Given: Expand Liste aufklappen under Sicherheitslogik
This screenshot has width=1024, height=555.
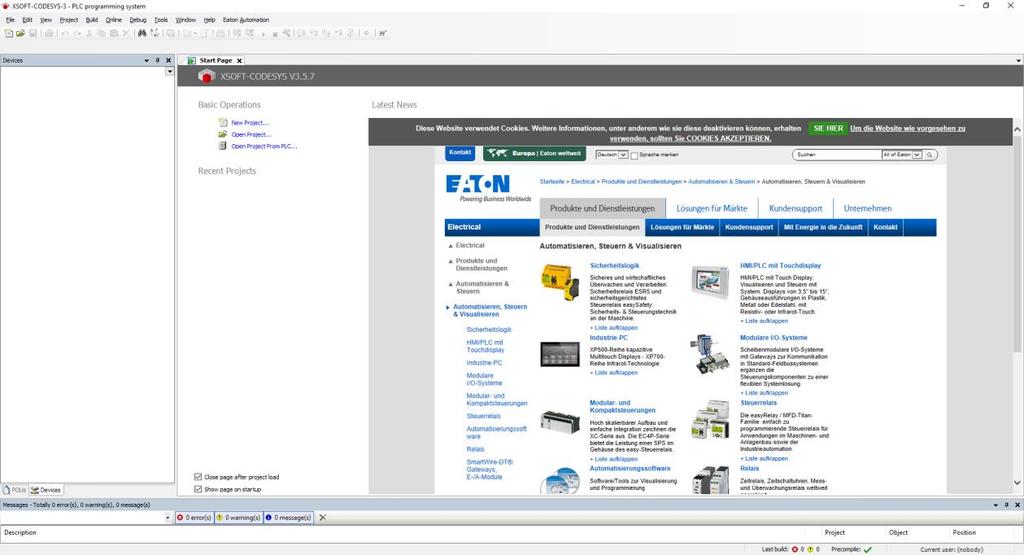Looking at the screenshot, I should pyautogui.click(x=614, y=328).
